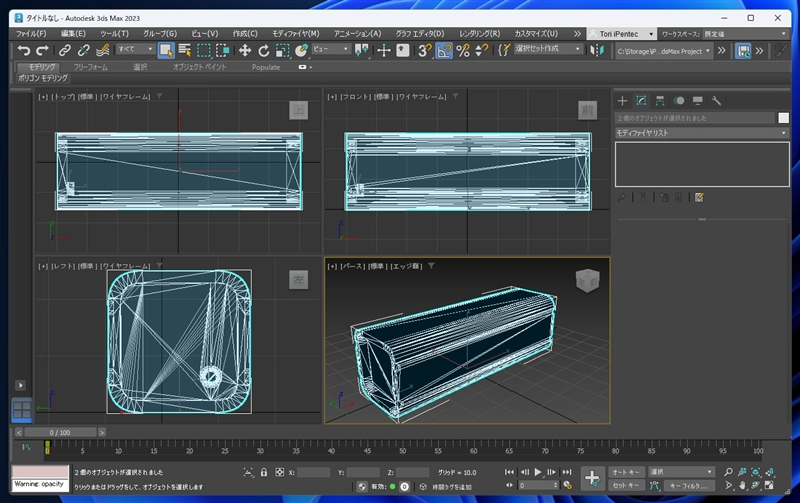
Task: Click the Link selection chain icon
Action: coord(64,50)
